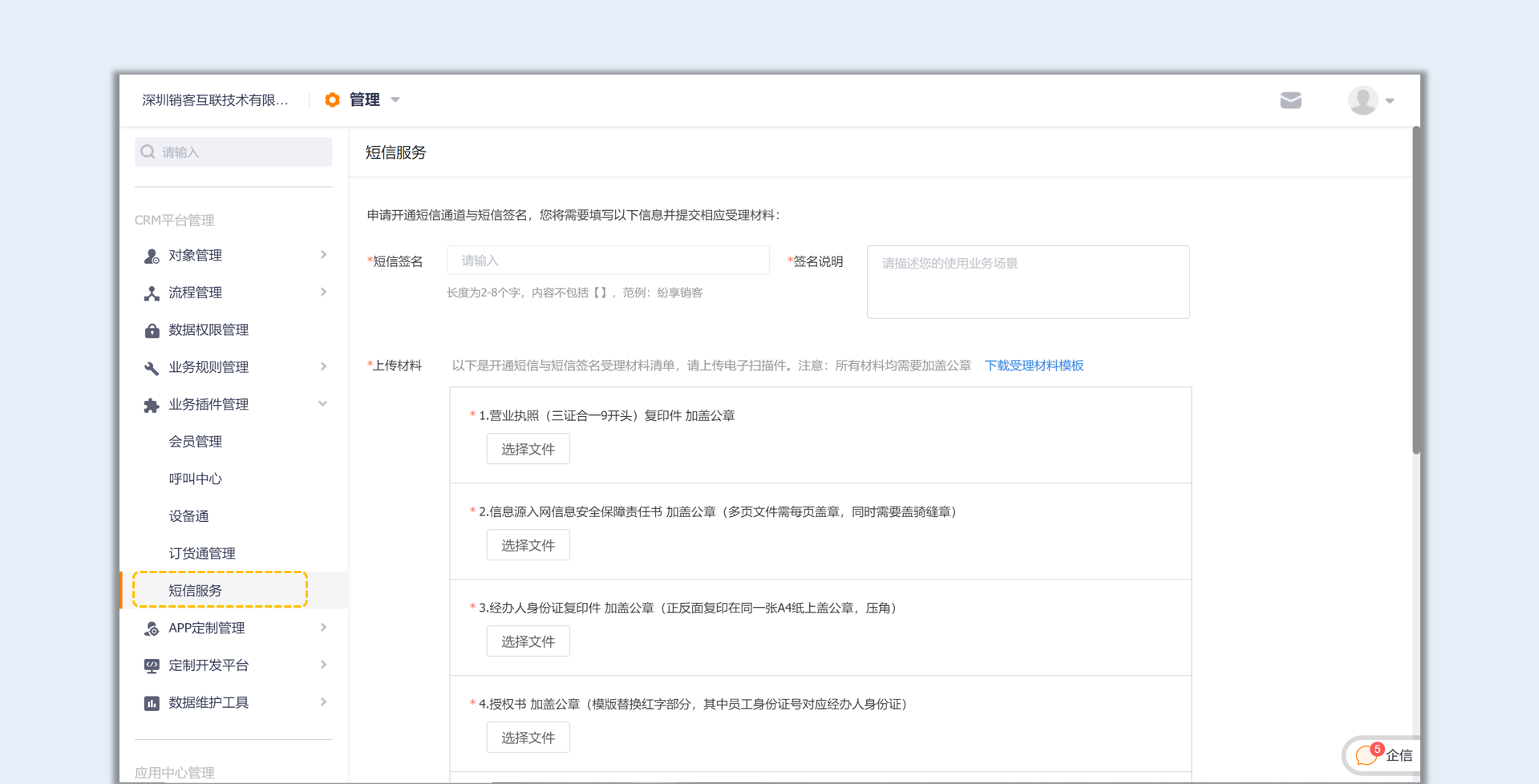Image resolution: width=1539 pixels, height=784 pixels.
Task: Click the sidebar search input field
Action: [x=233, y=152]
